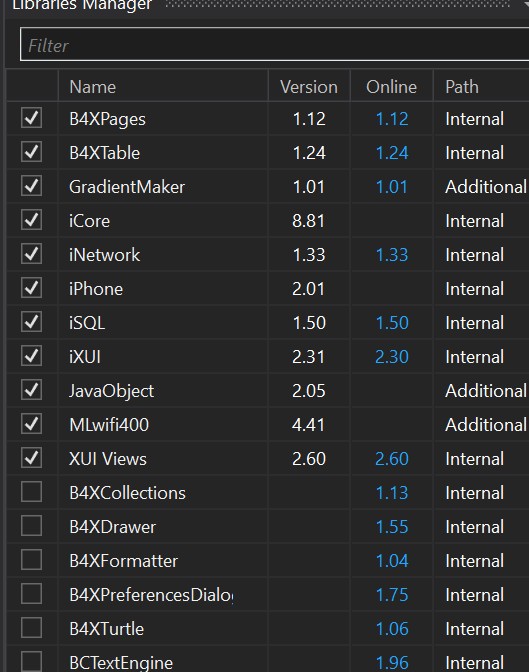Viewport: 529px width, 672px height.
Task: Enable the B4XCollections library checkbox
Action: [31, 492]
